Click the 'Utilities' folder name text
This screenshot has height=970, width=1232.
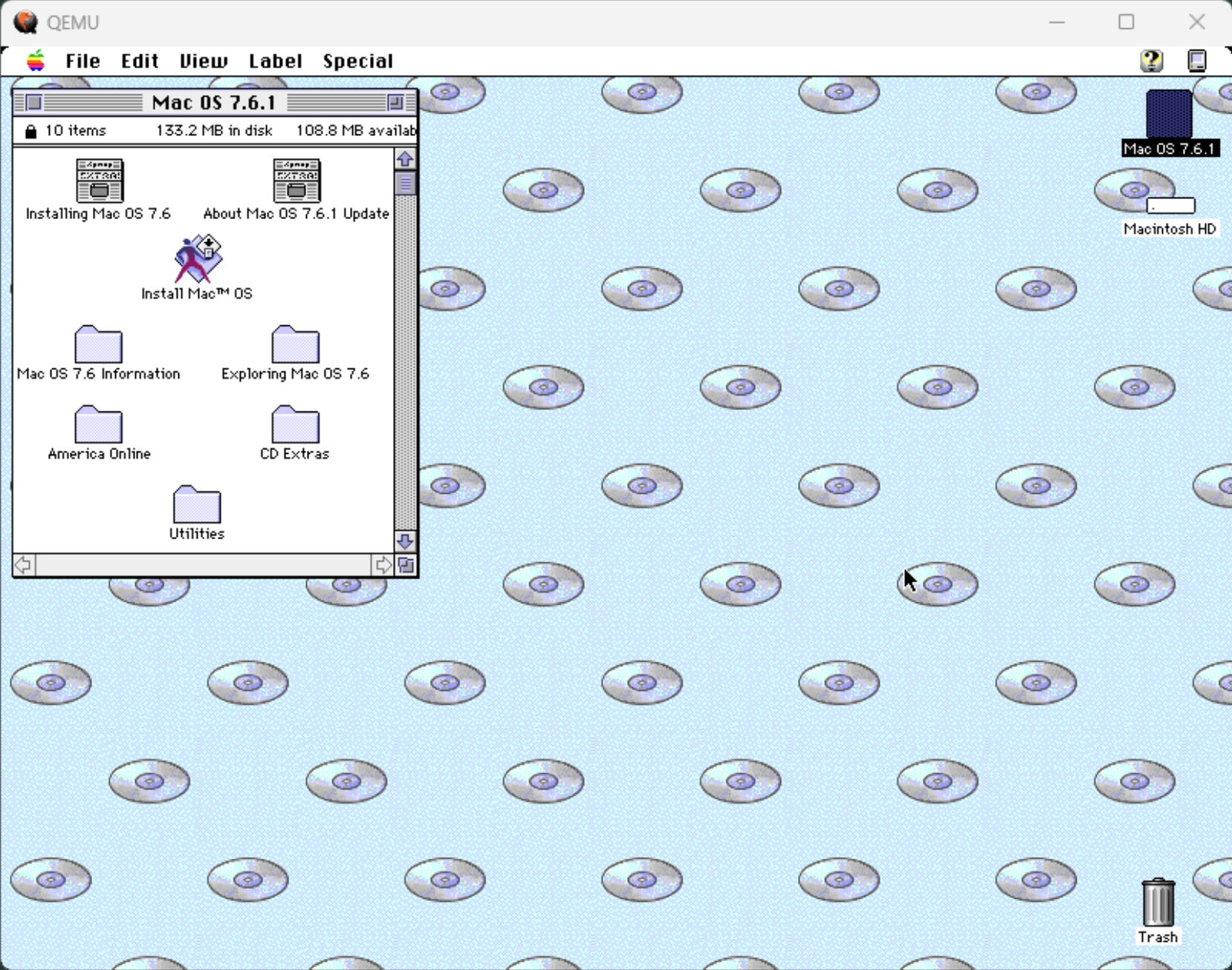pos(197,533)
